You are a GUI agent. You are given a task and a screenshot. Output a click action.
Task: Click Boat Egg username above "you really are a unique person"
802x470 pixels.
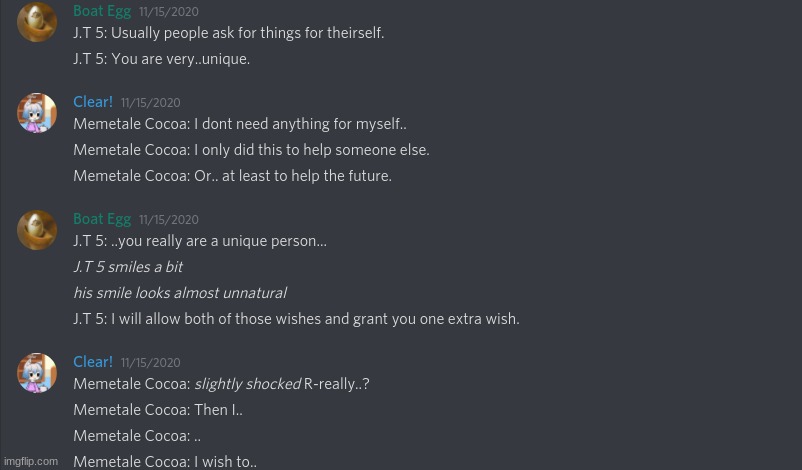click(x=102, y=219)
